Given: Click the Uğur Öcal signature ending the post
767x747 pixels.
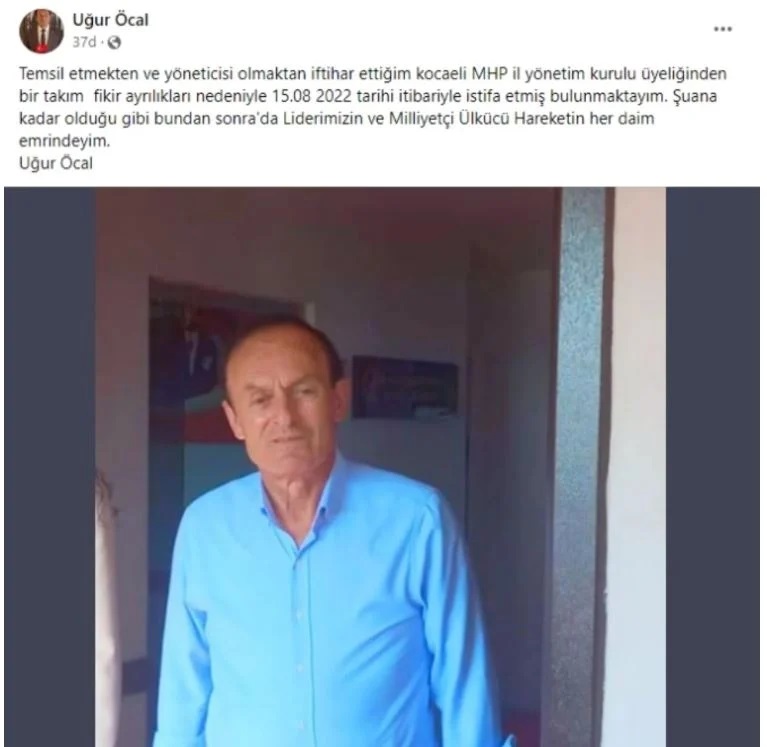Looking at the screenshot, I should (56, 163).
